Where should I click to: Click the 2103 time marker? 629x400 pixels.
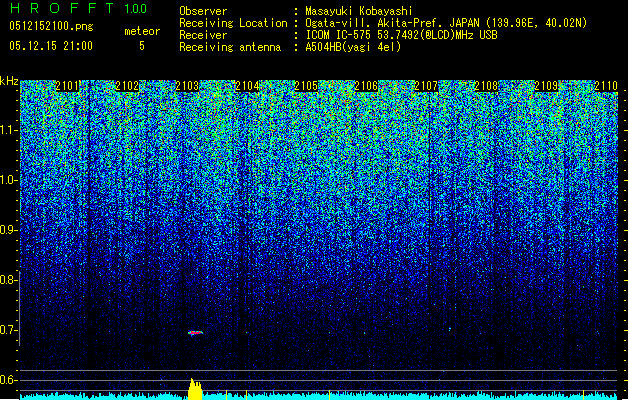(x=187, y=86)
